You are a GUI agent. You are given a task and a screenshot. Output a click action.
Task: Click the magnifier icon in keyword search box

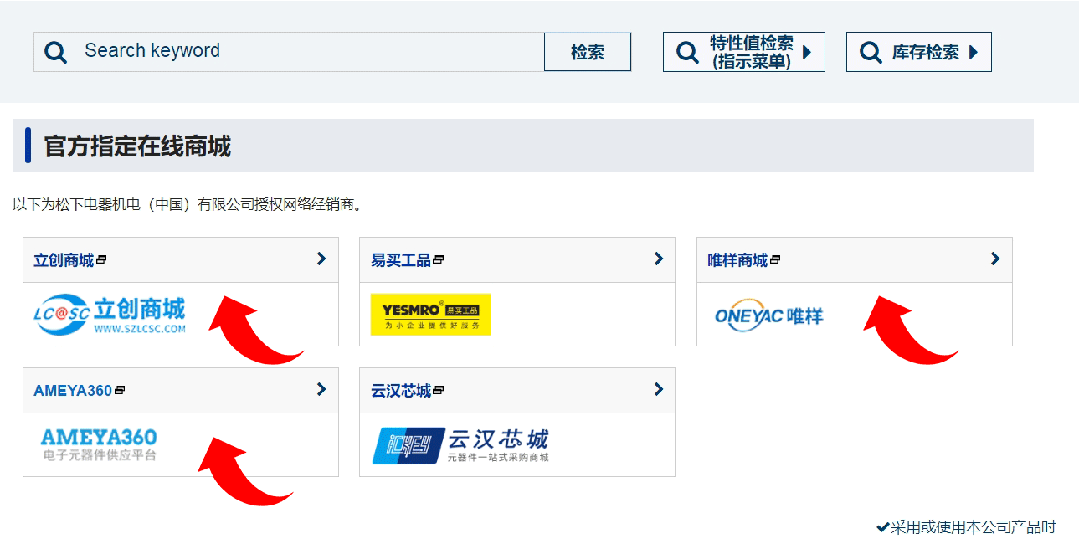56,52
